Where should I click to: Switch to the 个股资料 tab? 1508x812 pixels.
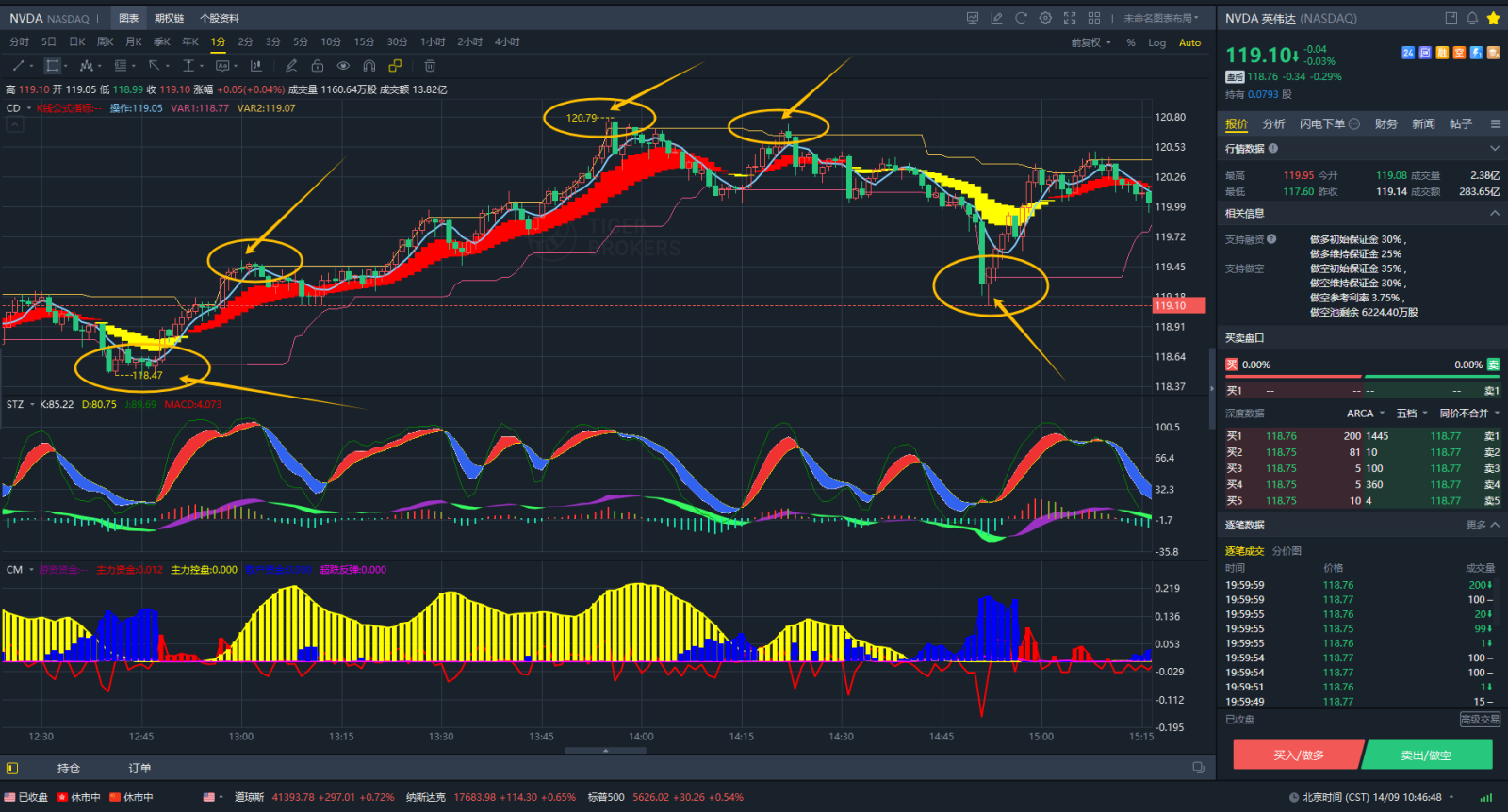click(220, 18)
